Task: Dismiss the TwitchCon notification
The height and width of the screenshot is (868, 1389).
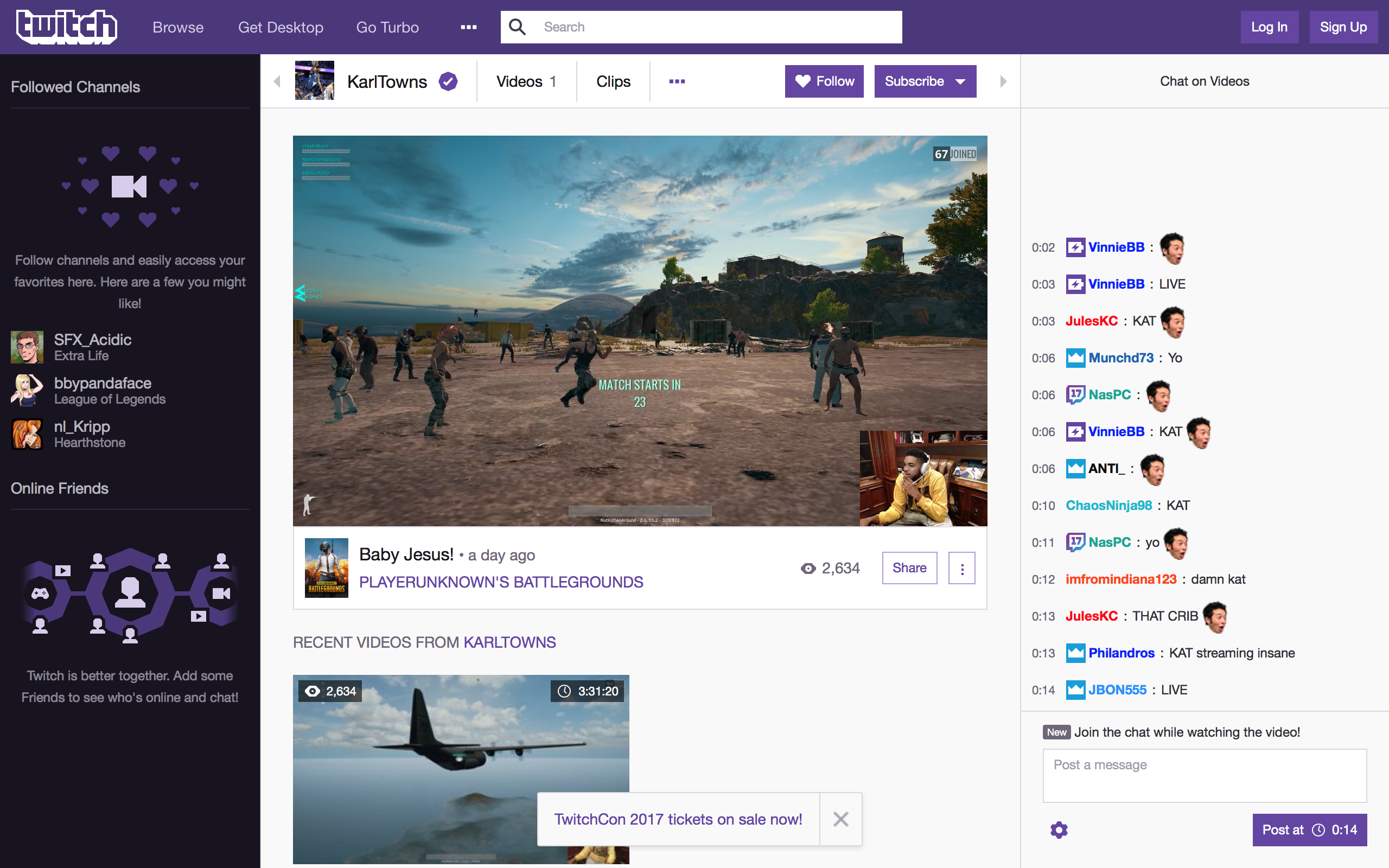Action: 841,819
